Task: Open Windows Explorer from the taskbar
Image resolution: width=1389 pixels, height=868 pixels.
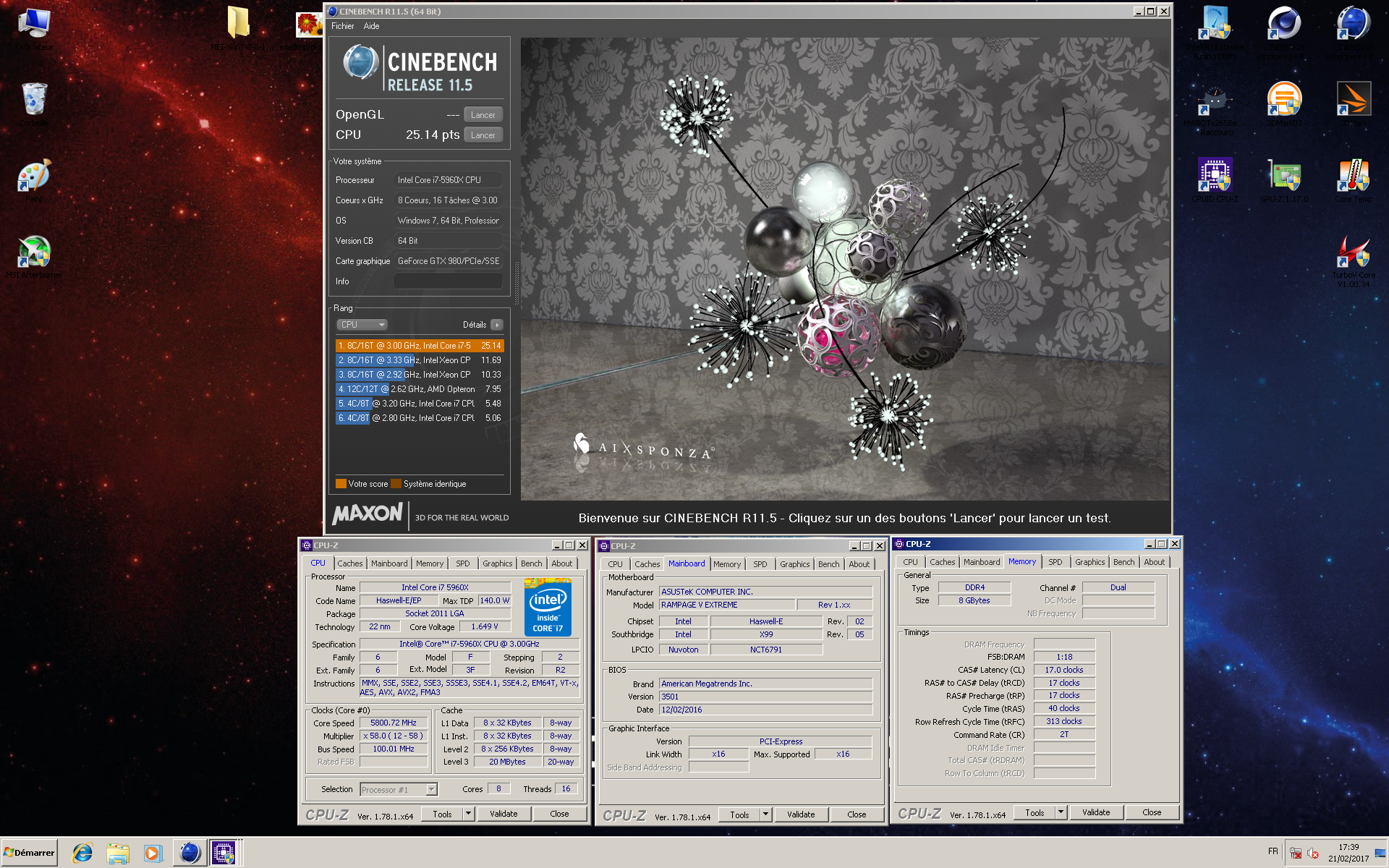Action: coord(118,853)
